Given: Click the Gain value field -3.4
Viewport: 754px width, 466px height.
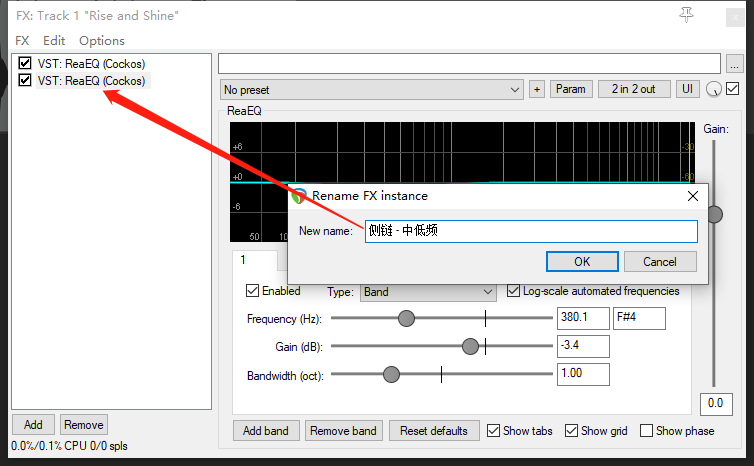Looking at the screenshot, I should click(x=583, y=346).
